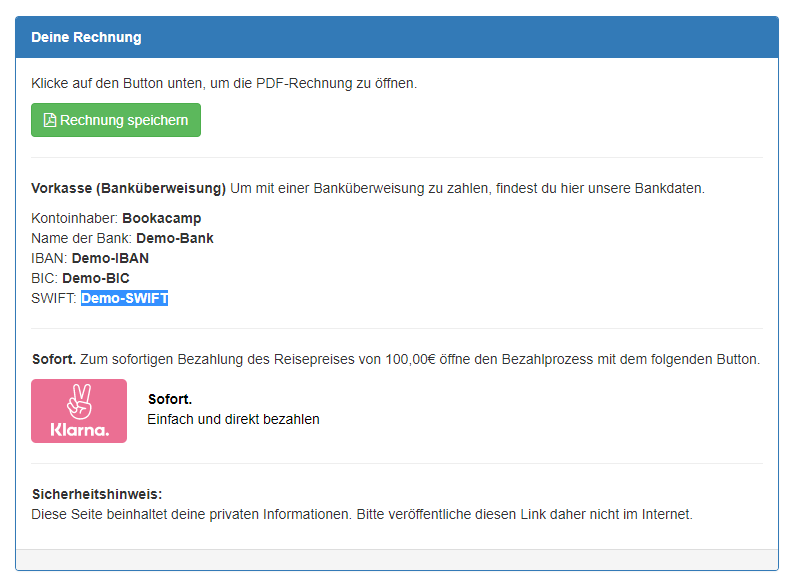Open the Klarna payment logo

[x=79, y=411]
